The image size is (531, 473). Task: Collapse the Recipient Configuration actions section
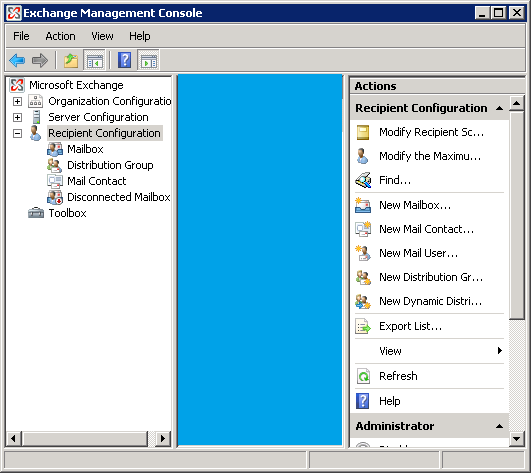[x=499, y=108]
